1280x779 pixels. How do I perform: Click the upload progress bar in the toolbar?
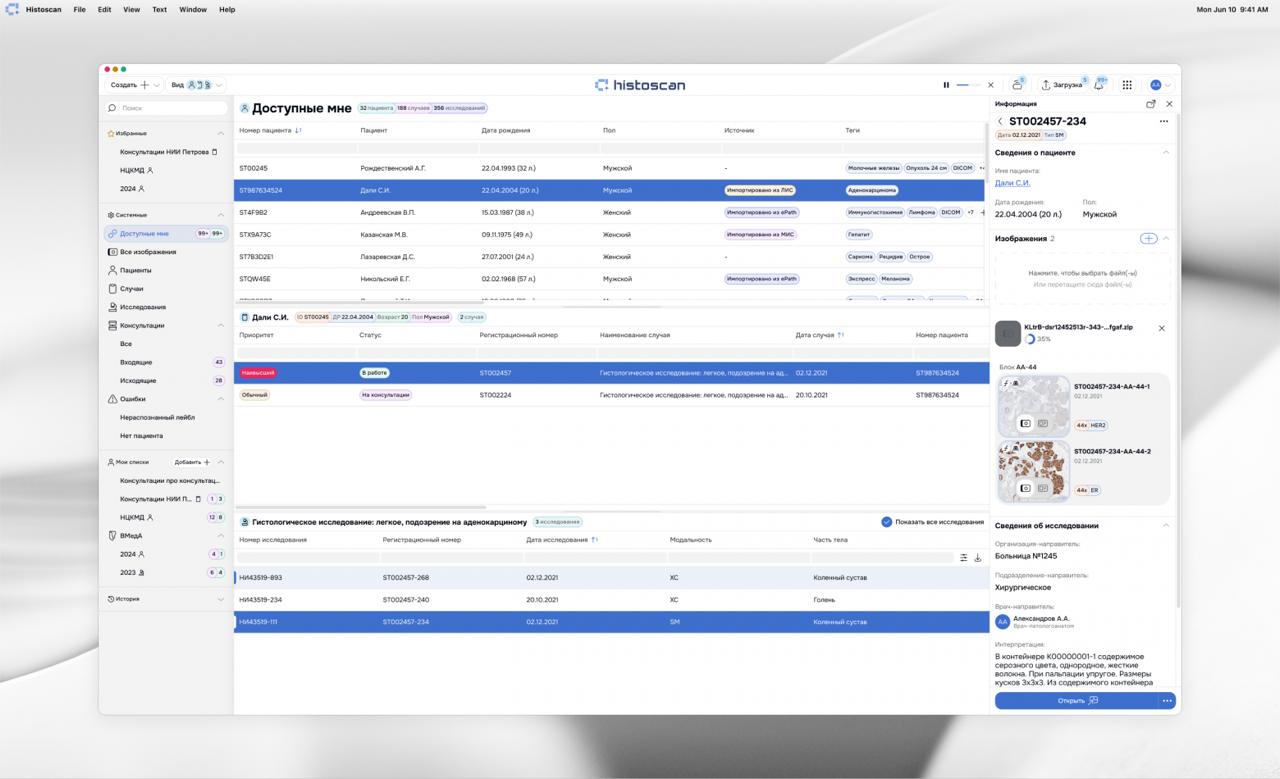pos(967,85)
